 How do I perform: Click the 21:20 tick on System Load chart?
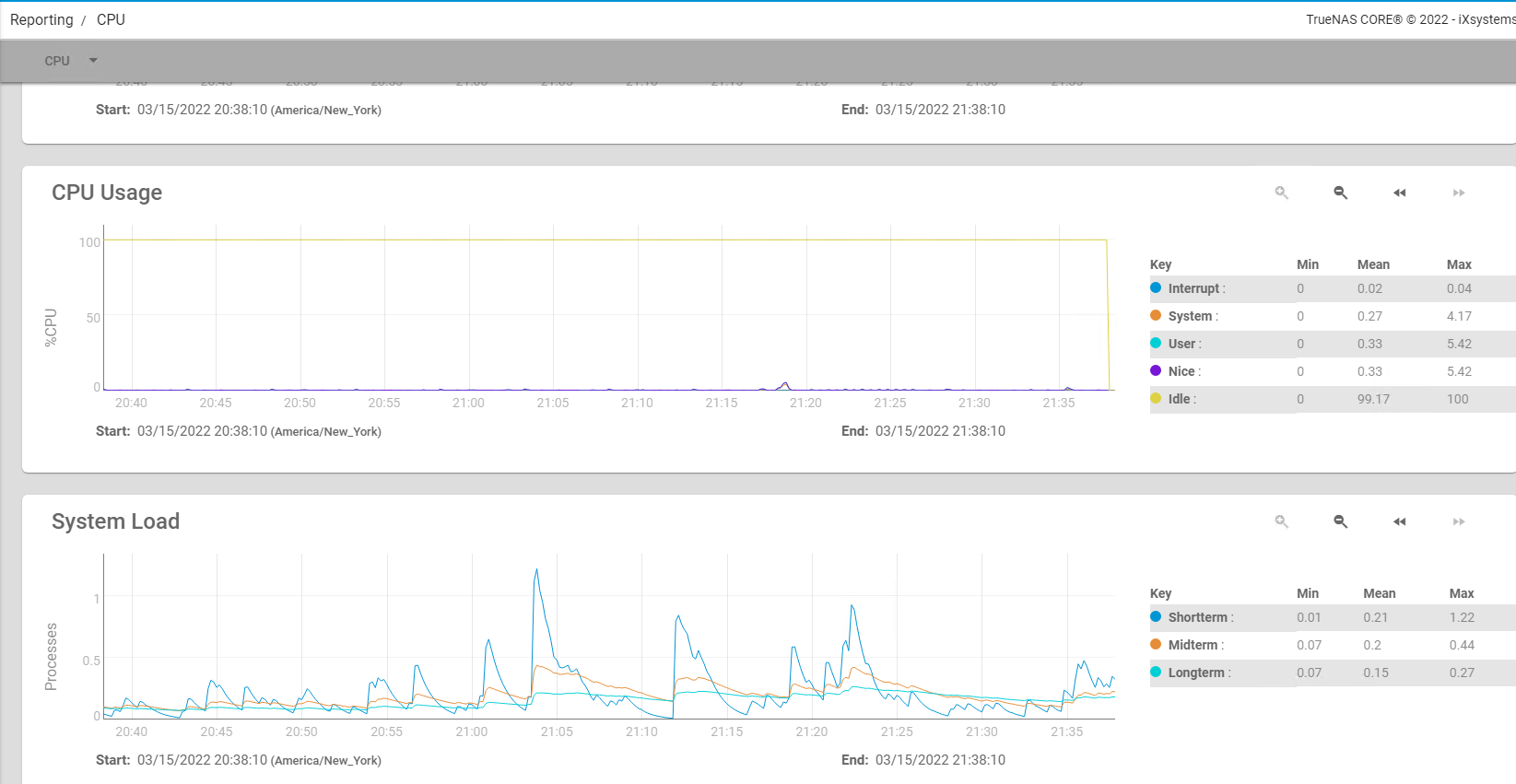point(812,731)
